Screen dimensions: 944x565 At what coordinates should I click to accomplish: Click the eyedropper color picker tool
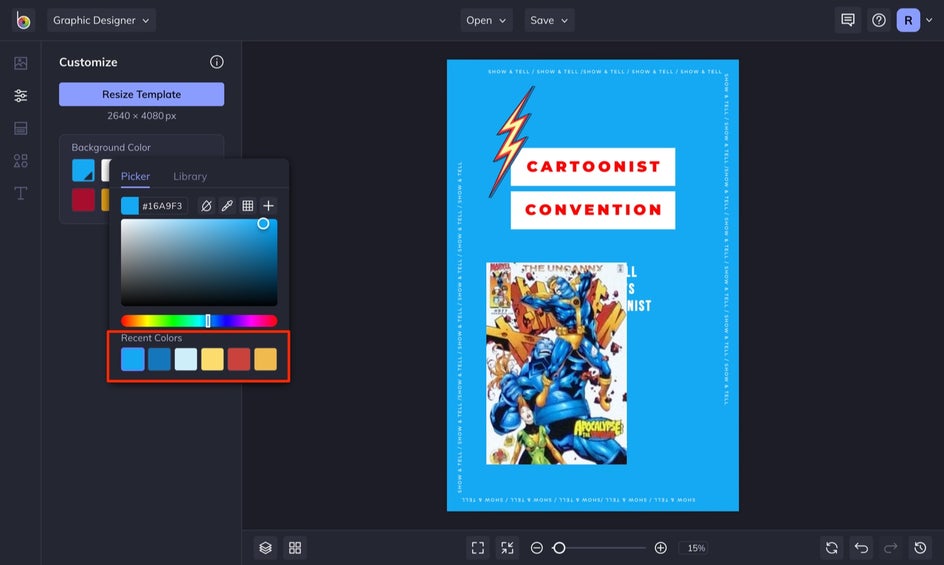[x=227, y=206]
